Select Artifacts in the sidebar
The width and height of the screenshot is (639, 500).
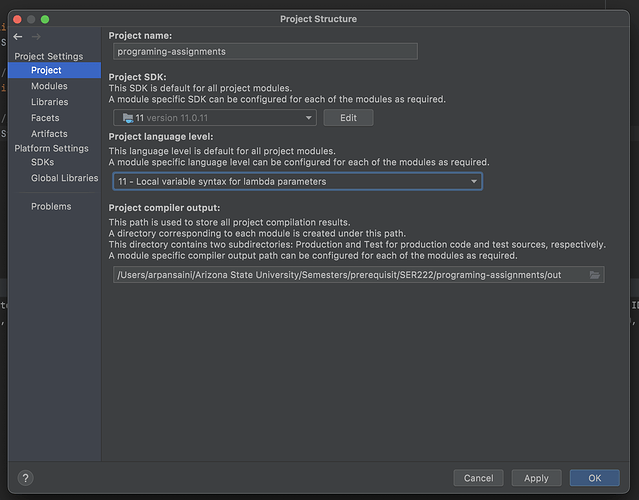click(49, 134)
